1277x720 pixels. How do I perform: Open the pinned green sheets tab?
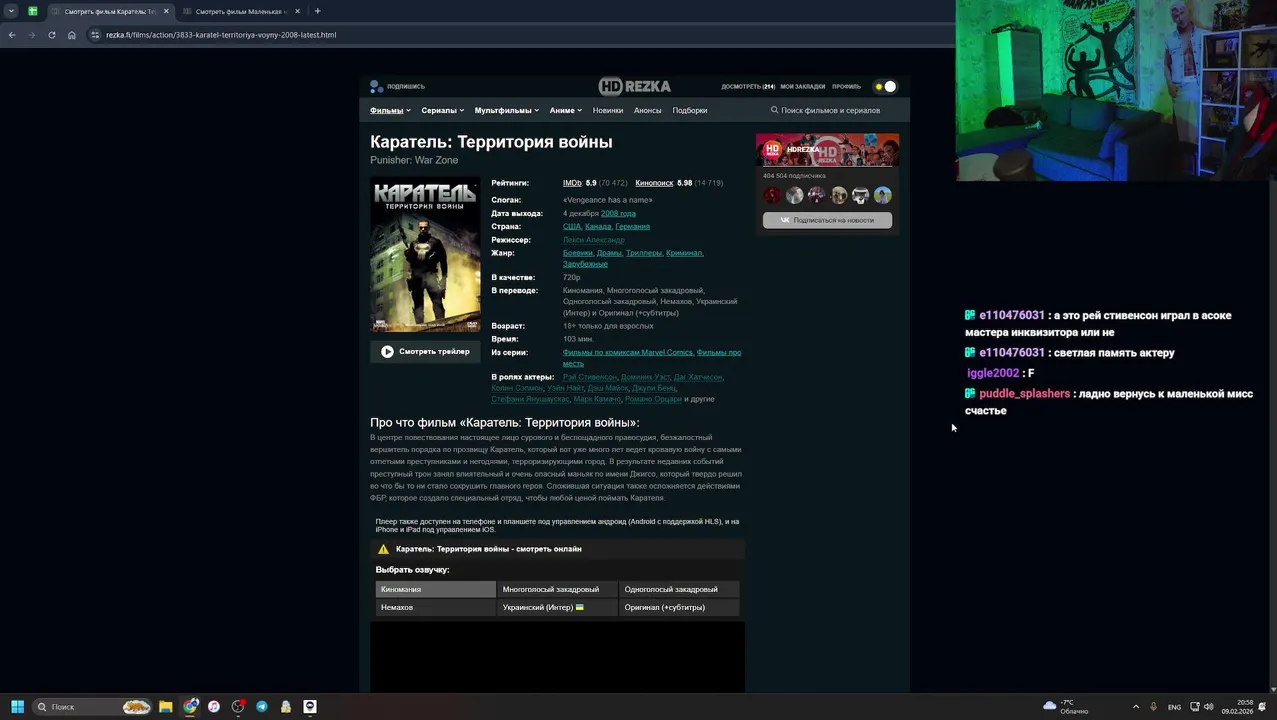32,11
